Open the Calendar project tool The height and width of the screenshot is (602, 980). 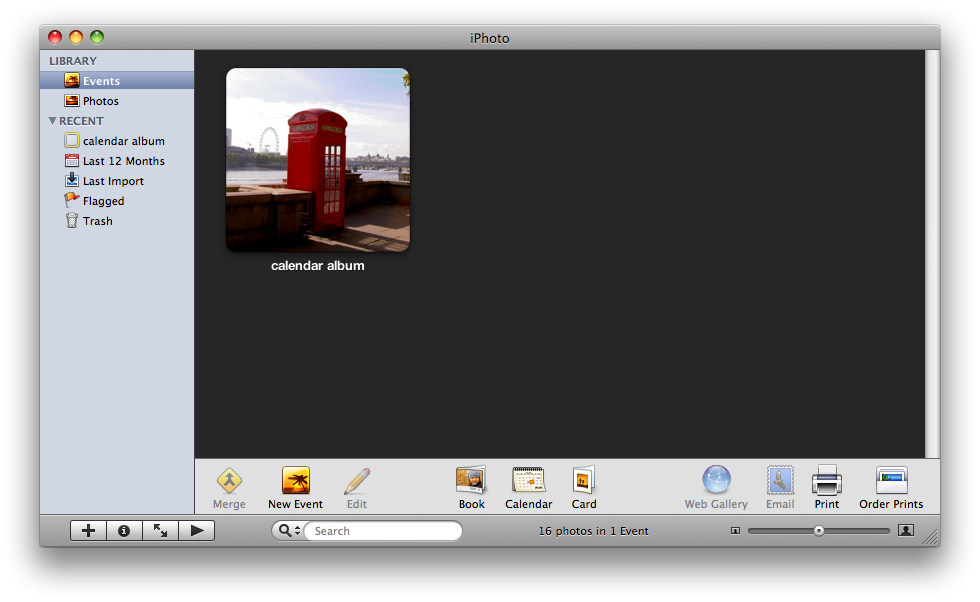click(528, 481)
